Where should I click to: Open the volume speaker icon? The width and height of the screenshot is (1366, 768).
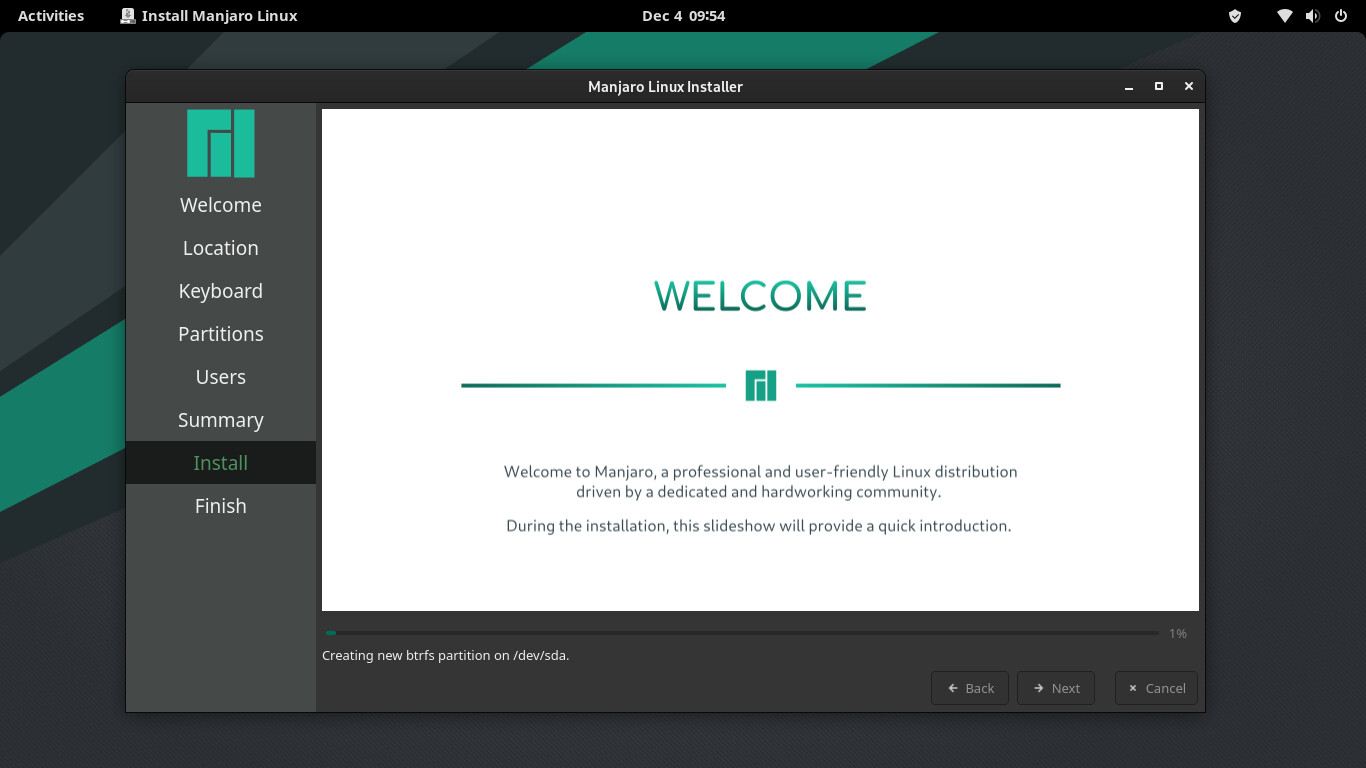[1312, 16]
